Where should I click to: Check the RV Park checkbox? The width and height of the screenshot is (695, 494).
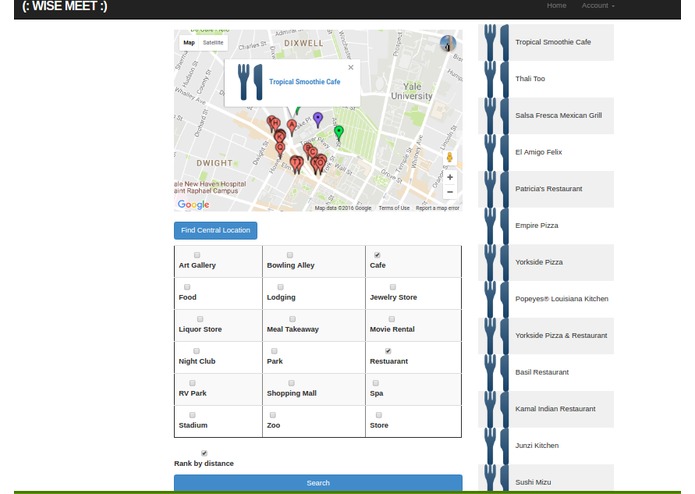pyautogui.click(x=192, y=383)
